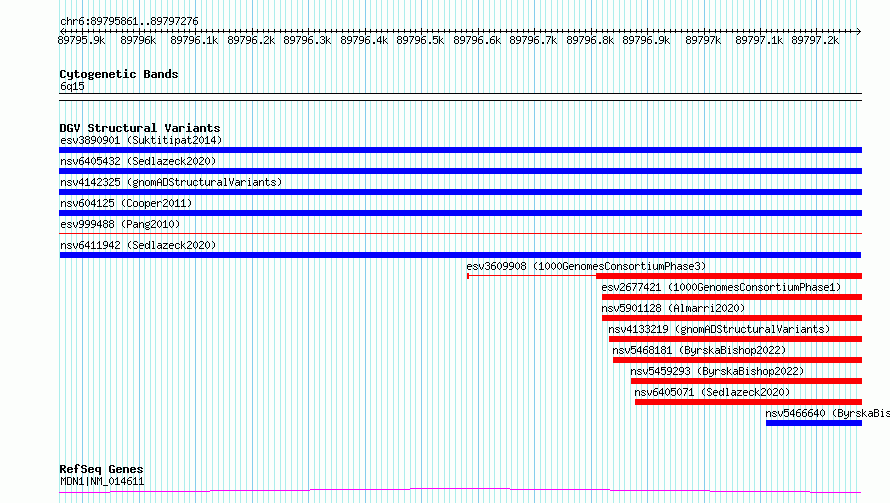Open the nsv6411942 (Sedlazeck2020) label
This screenshot has height=503, width=890.
(x=138, y=245)
